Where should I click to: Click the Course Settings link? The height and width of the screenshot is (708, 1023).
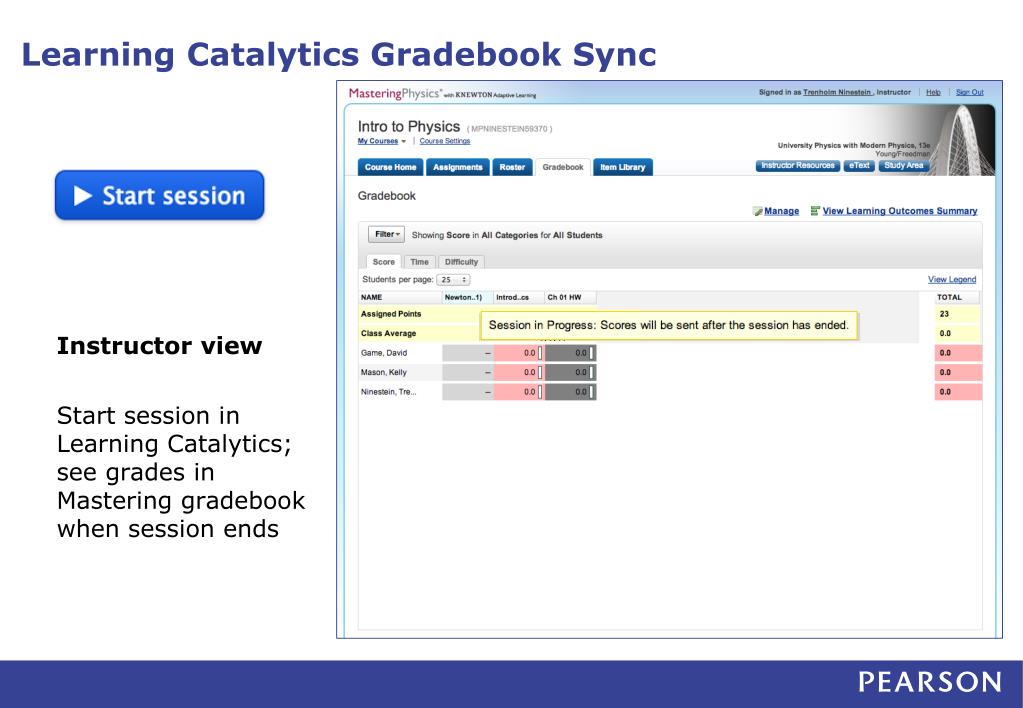tap(444, 141)
